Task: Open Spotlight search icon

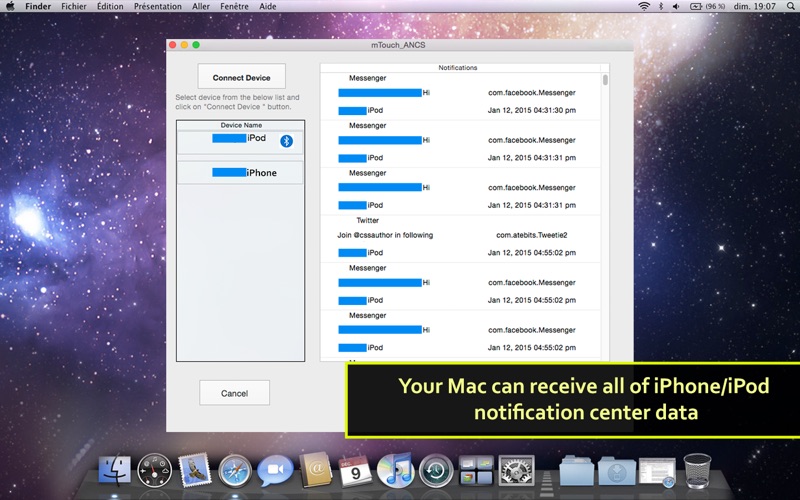Action: point(791,6)
